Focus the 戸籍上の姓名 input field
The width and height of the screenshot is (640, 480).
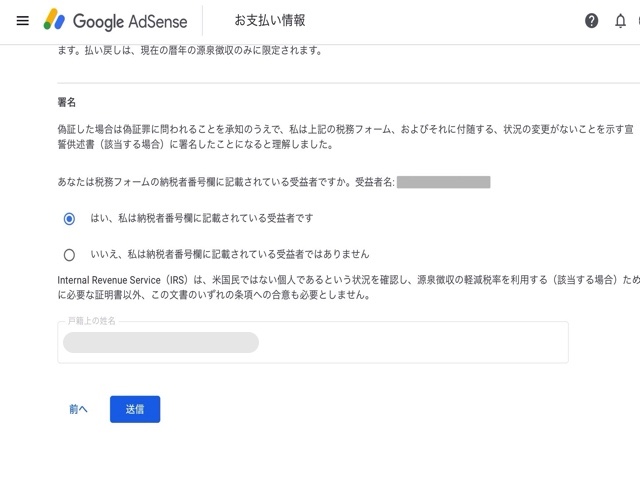click(x=313, y=342)
